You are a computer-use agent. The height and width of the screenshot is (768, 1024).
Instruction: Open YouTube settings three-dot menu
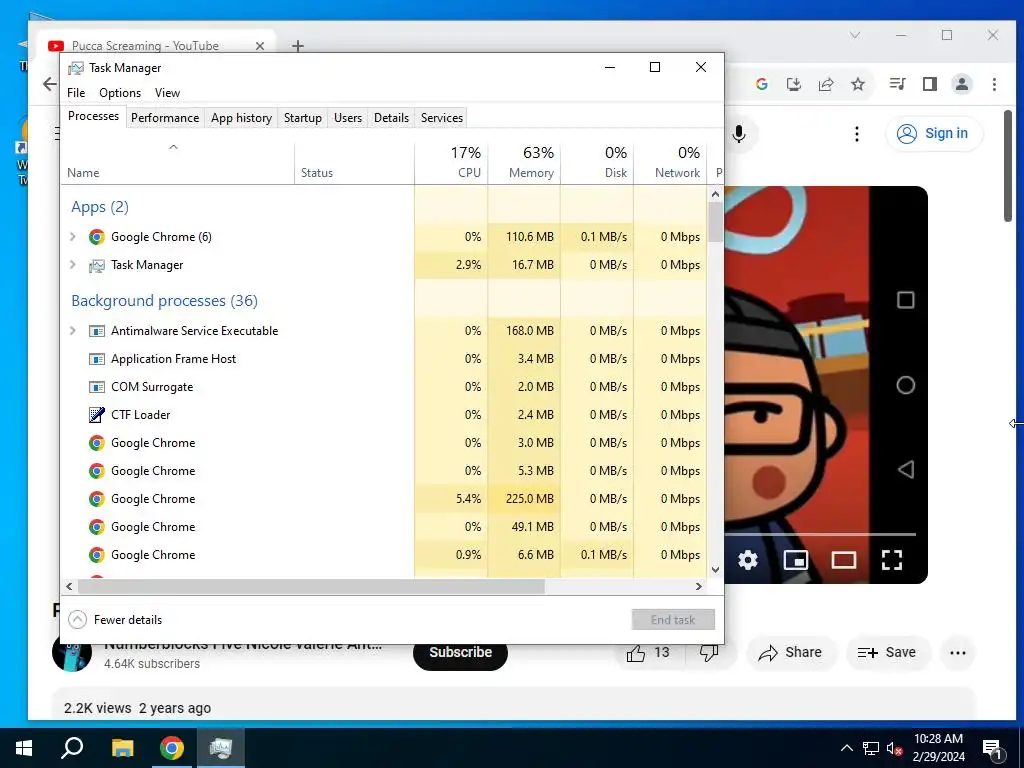tap(857, 134)
